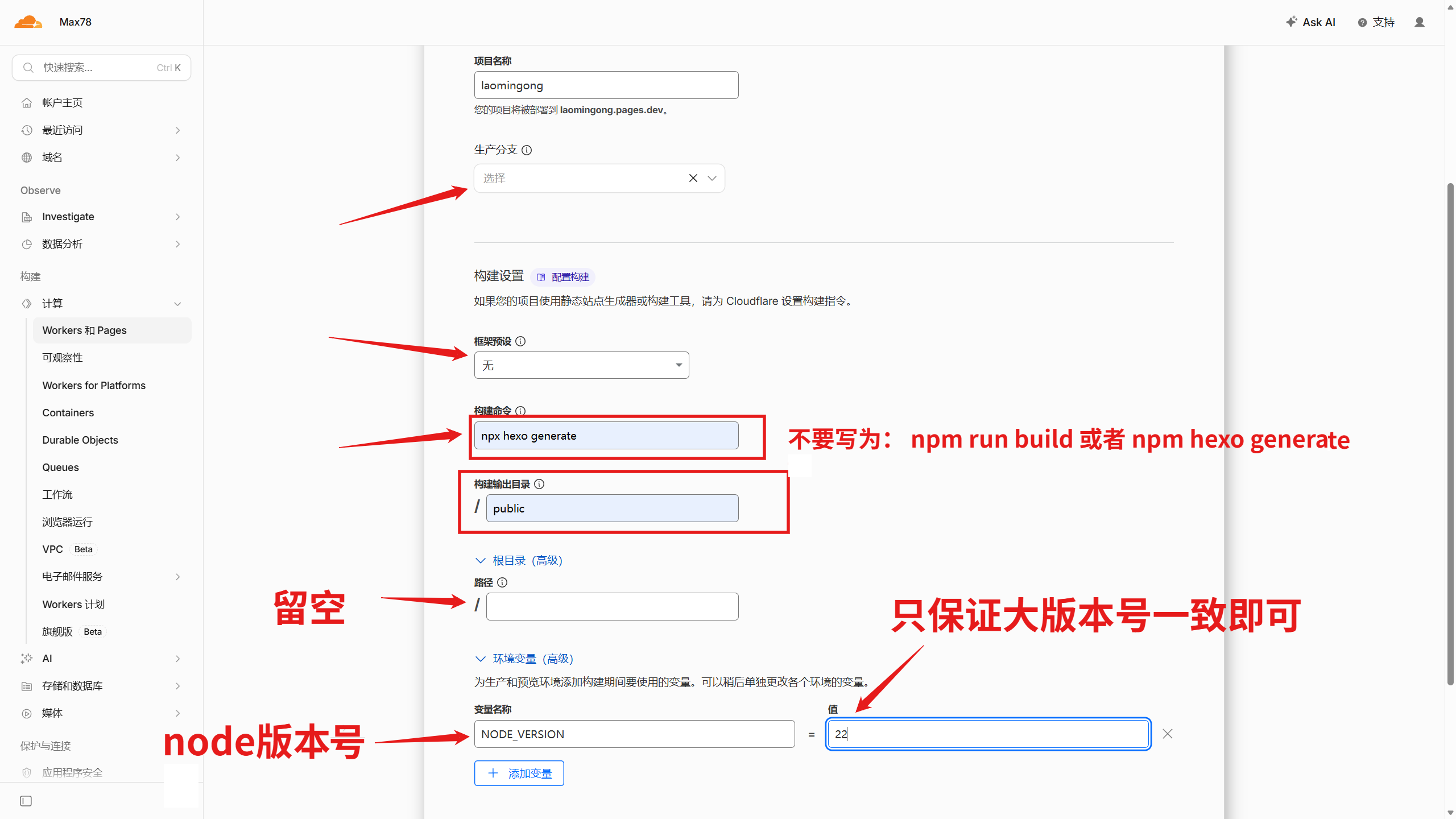Image resolution: width=1456 pixels, height=819 pixels.
Task: Open 浏览器运行 menu item
Action: click(x=112, y=522)
